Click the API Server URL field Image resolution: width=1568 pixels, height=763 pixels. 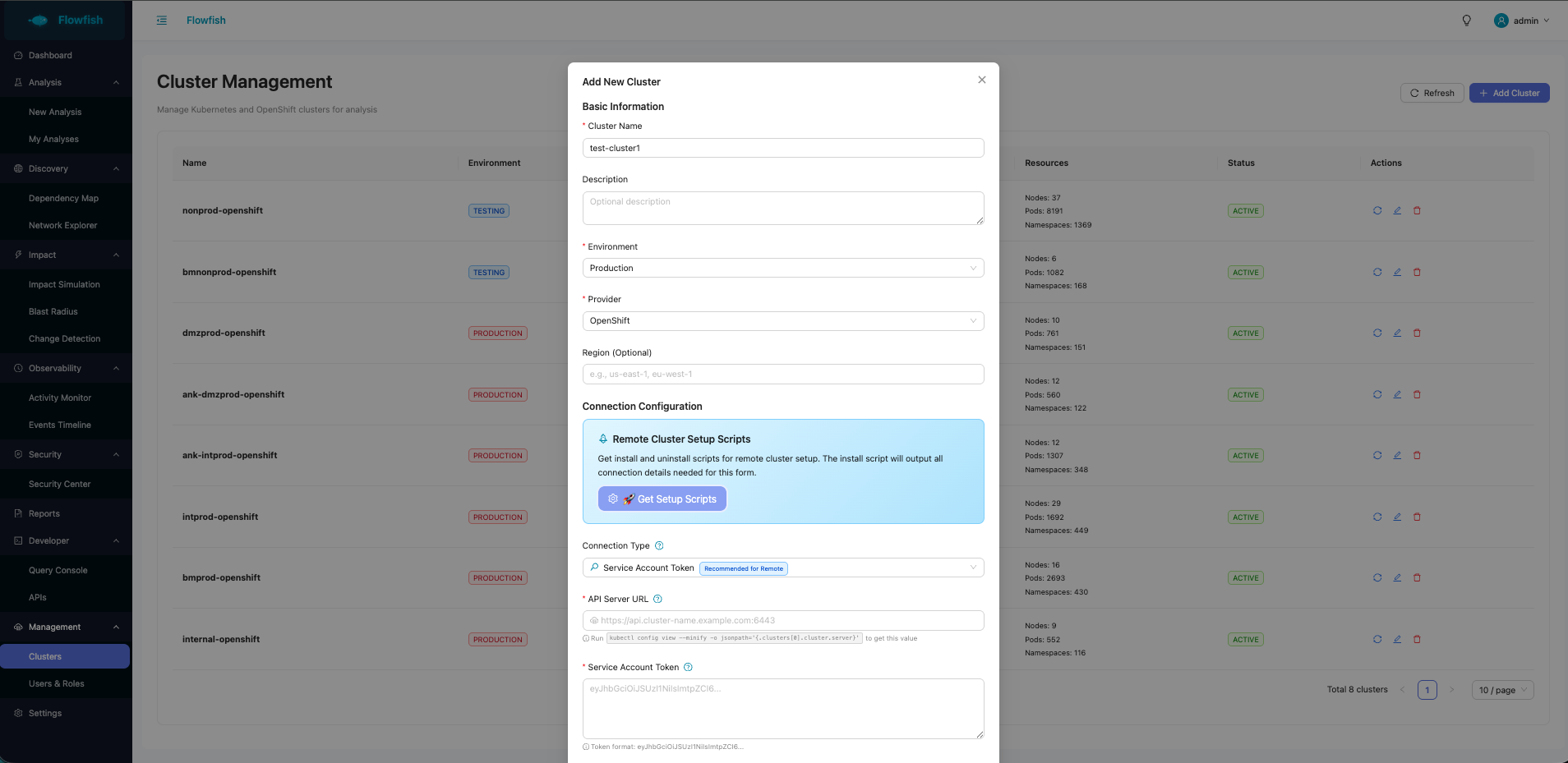[x=783, y=620]
